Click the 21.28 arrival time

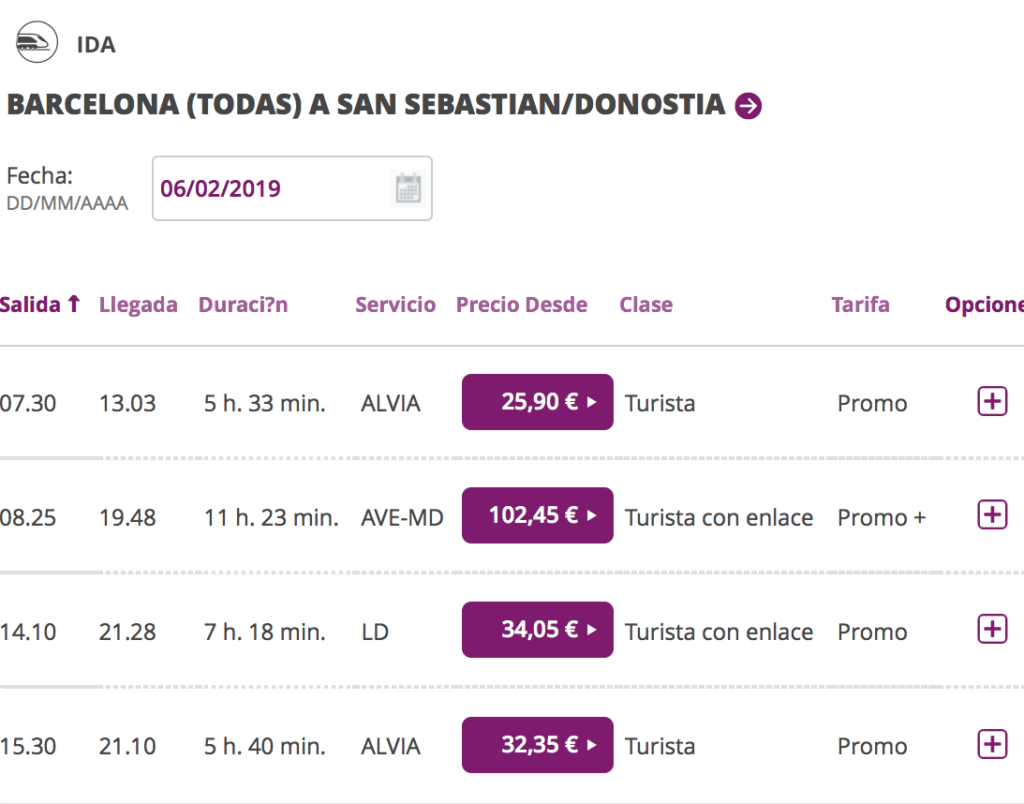tap(127, 632)
